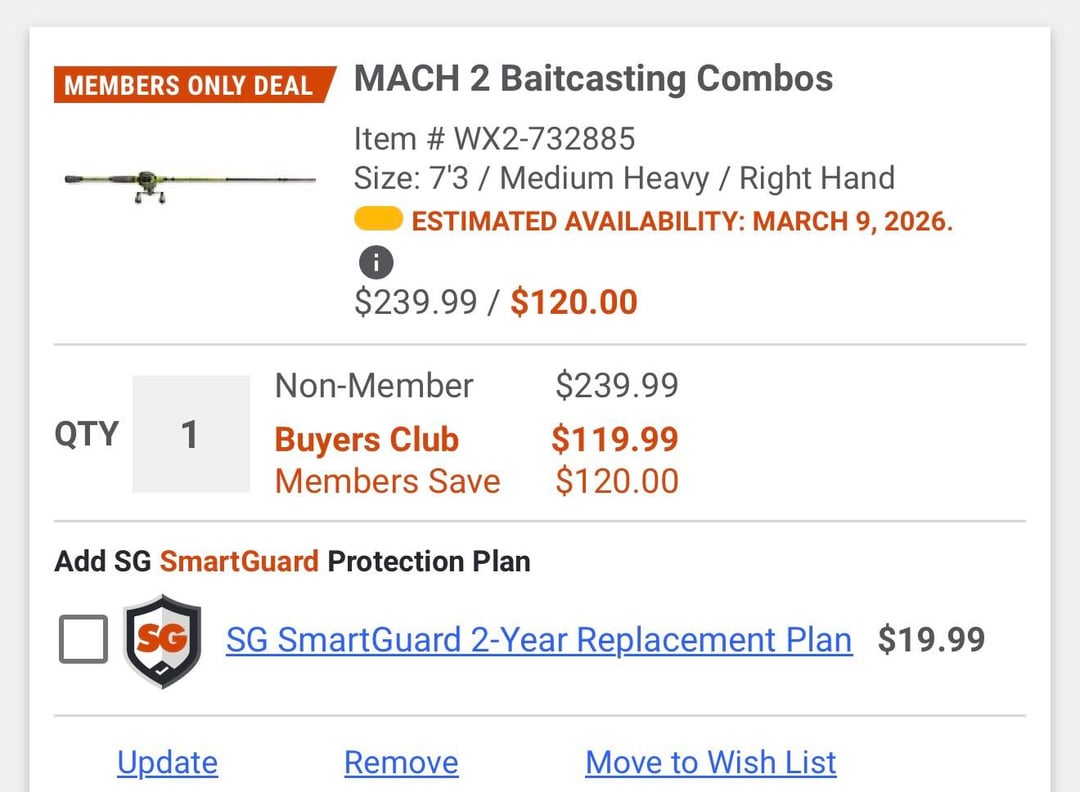
Task: Click the MACH 2 Baitcasting Combos title
Action: point(593,79)
